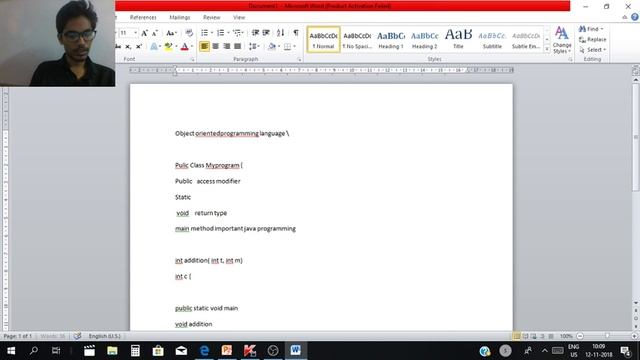Apply the No Spacing style
640x360 pixels.
[x=357, y=40]
